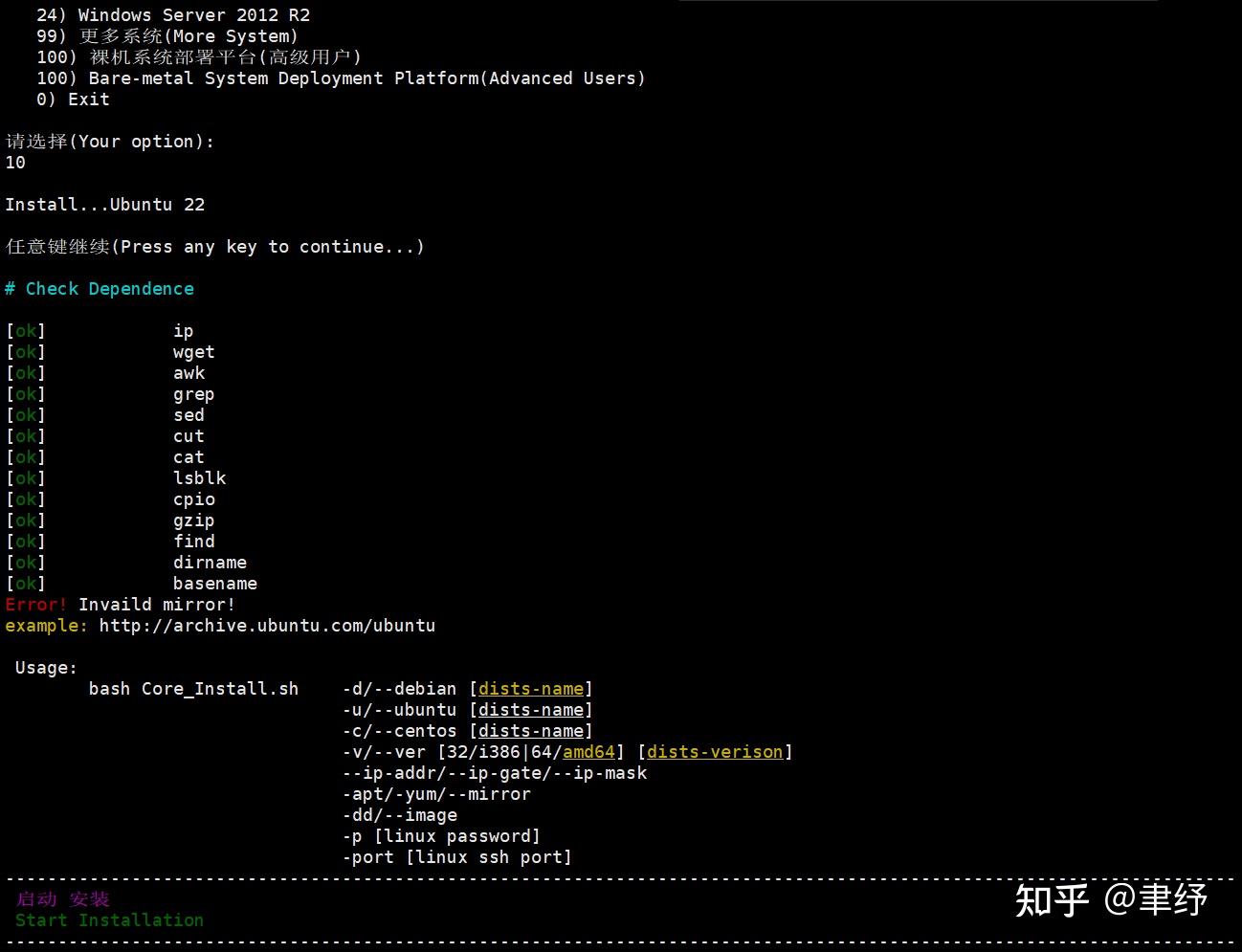Click the '# Check Dependence' heading
Viewport: 1242px width, 952px height.
(x=100, y=289)
